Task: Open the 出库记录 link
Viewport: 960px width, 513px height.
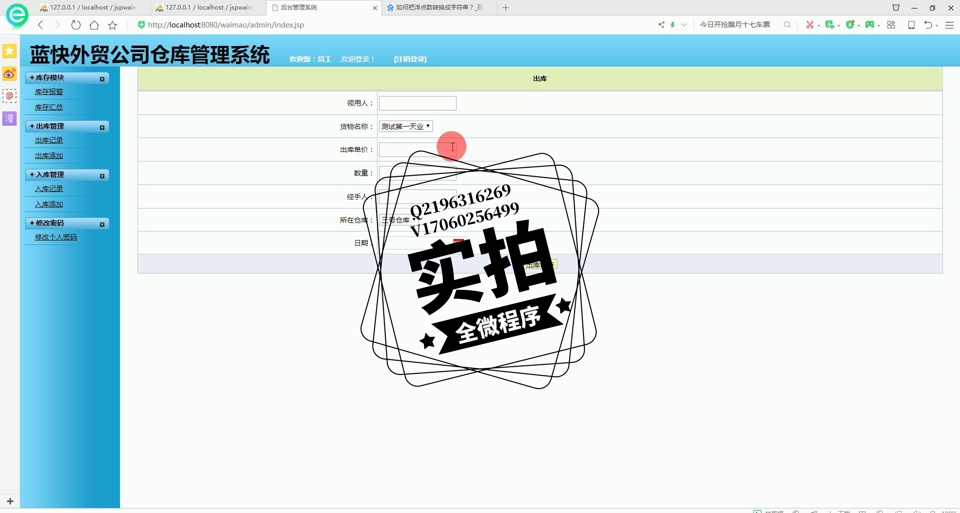Action: 49,141
